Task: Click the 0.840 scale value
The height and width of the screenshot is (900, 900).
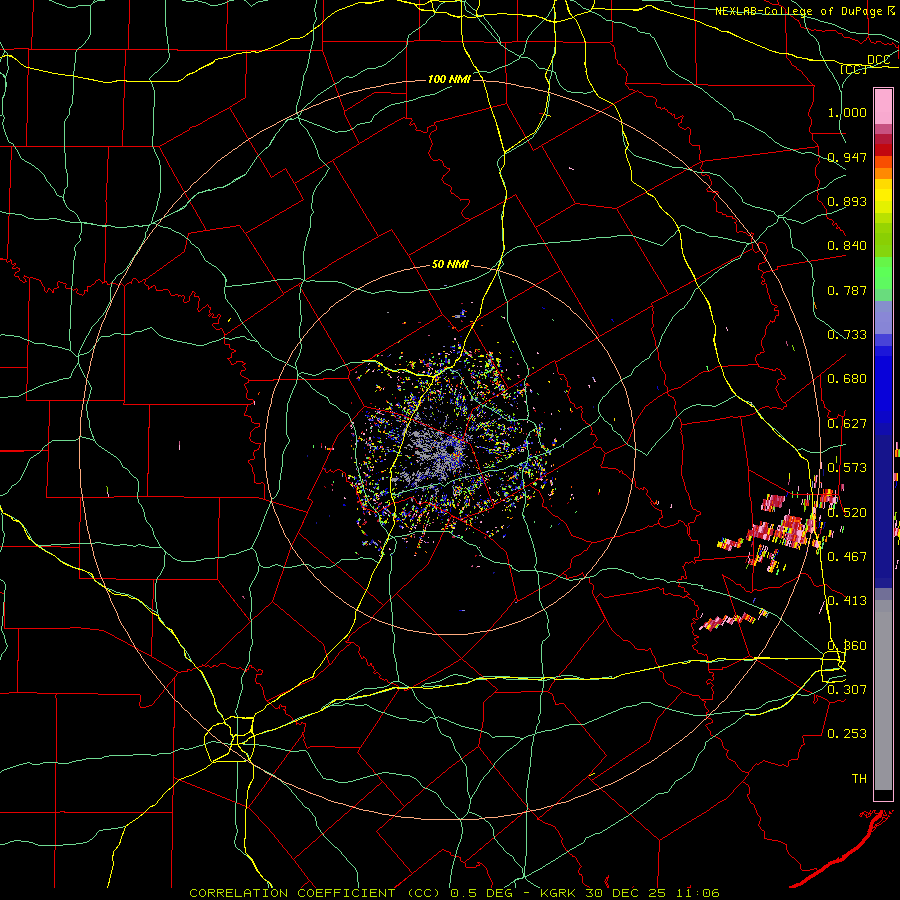Action: coord(847,246)
